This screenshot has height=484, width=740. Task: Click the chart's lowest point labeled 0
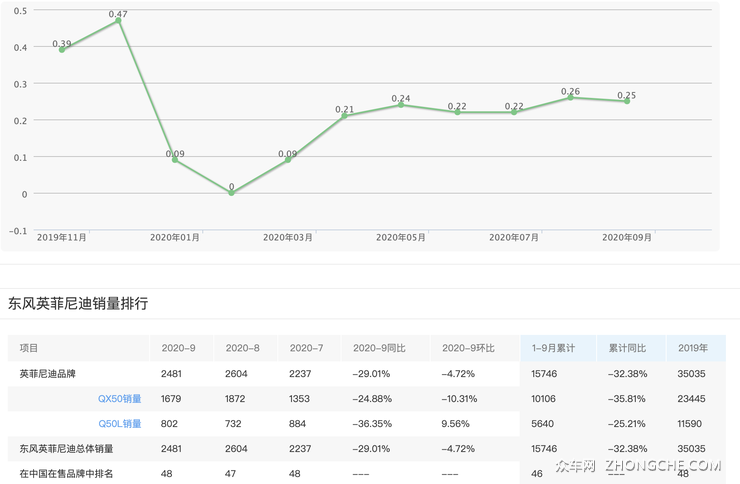pyautogui.click(x=231, y=193)
